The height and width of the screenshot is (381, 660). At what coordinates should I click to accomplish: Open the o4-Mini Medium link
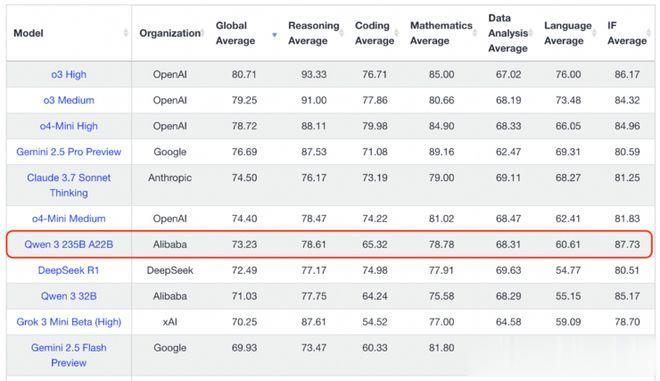[69, 218]
